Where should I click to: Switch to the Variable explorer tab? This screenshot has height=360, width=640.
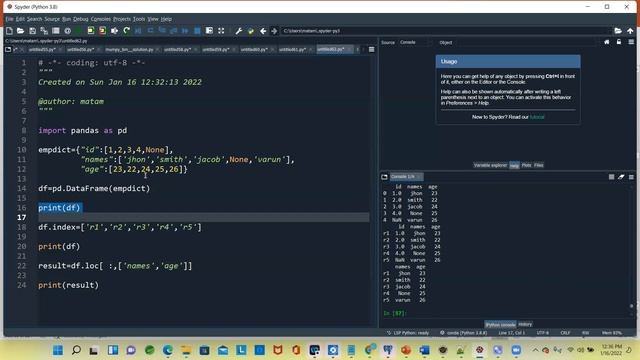[490, 165]
